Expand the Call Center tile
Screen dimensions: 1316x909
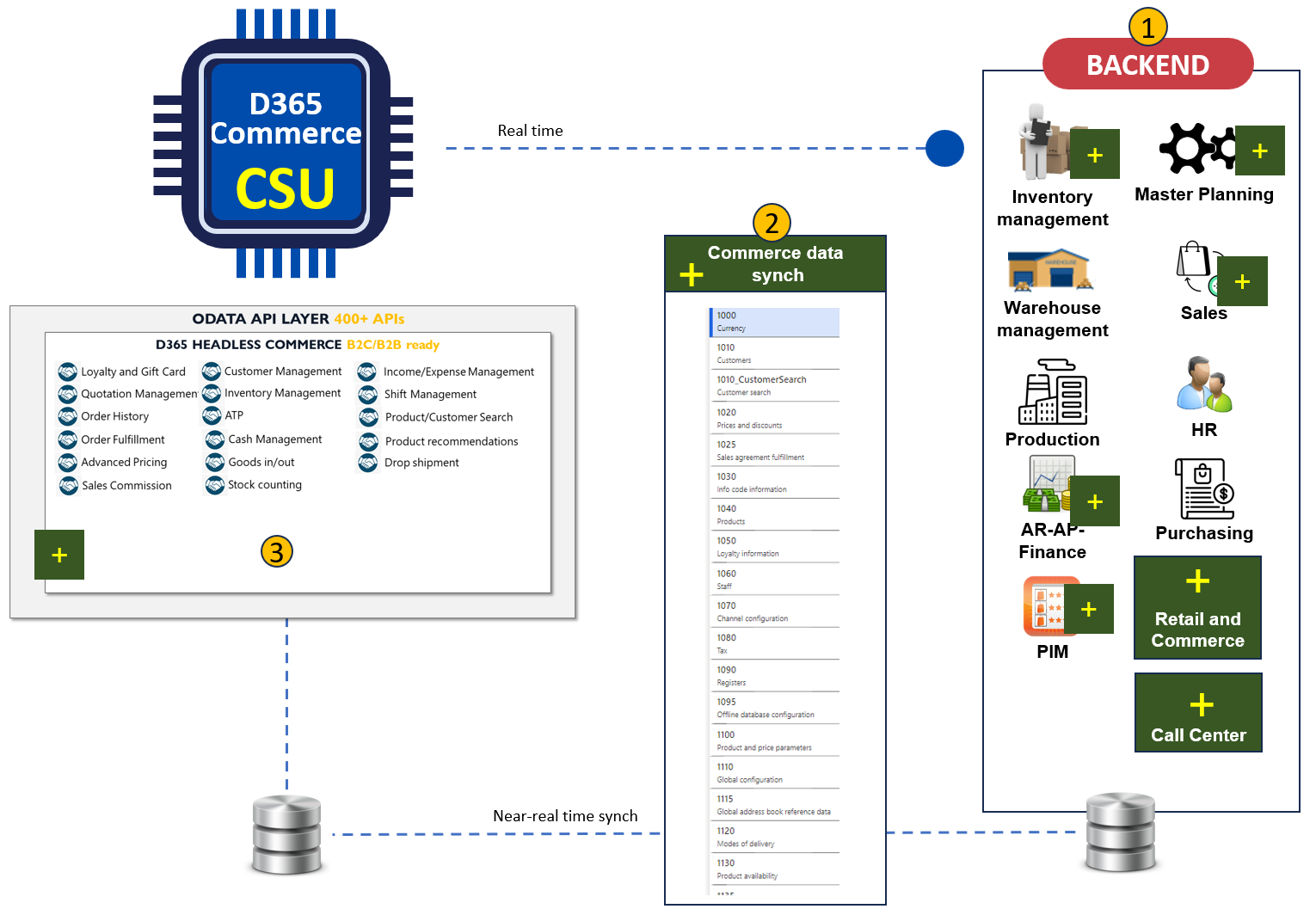pyautogui.click(x=1199, y=713)
